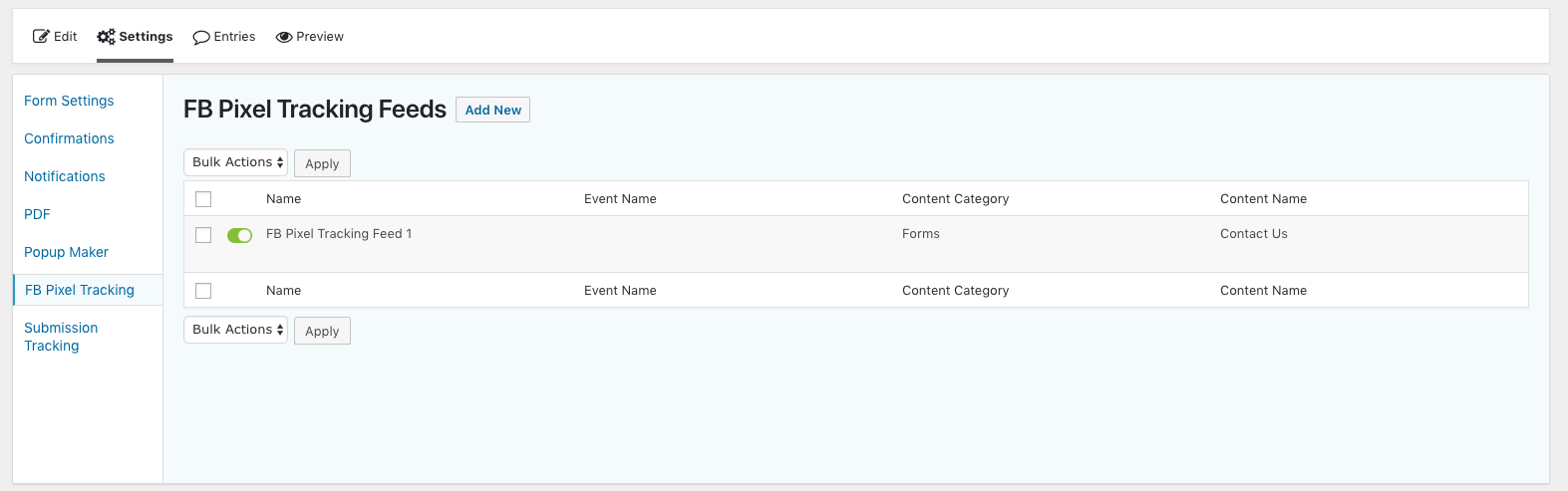1568x491 pixels.
Task: Select Popup Maker in the sidebar
Action: pyautogui.click(x=66, y=252)
